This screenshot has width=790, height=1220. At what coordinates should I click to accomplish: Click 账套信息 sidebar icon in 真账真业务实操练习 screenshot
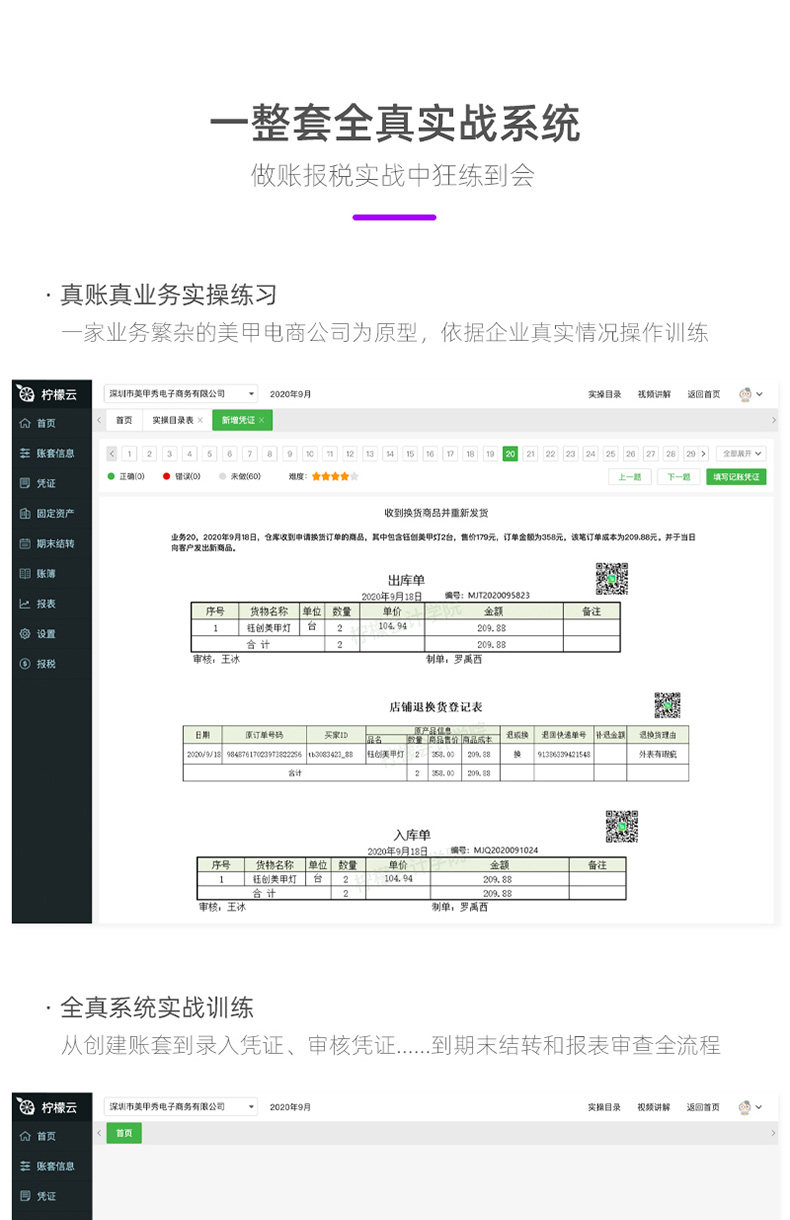pos(25,454)
